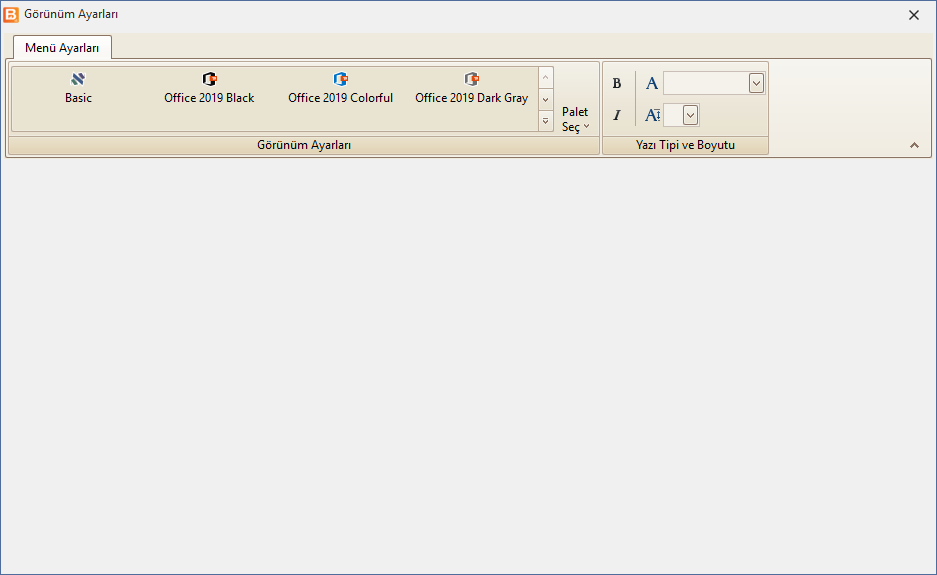This screenshot has height=575, width=937.
Task: Click inside the font size field
Action: click(673, 115)
